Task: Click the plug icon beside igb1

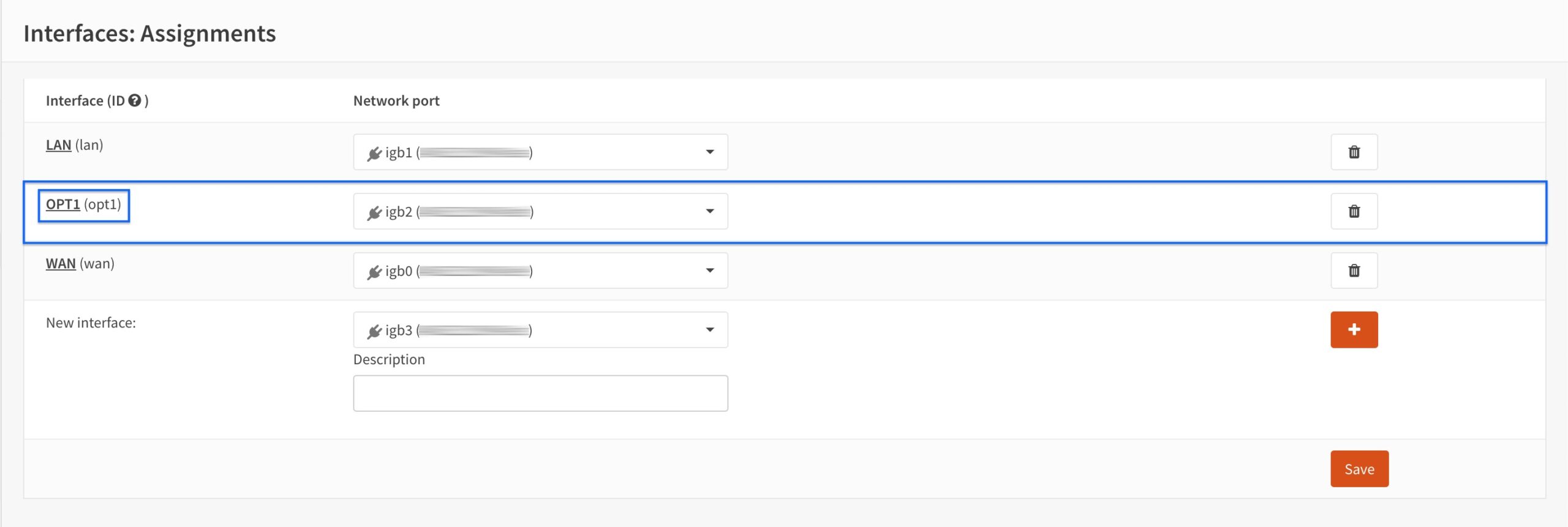Action: (374, 153)
